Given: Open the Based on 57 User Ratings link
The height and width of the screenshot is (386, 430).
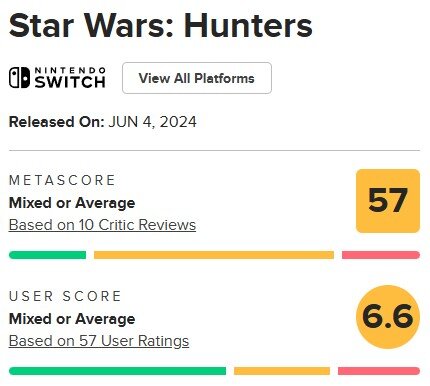Looking at the screenshot, I should (99, 341).
